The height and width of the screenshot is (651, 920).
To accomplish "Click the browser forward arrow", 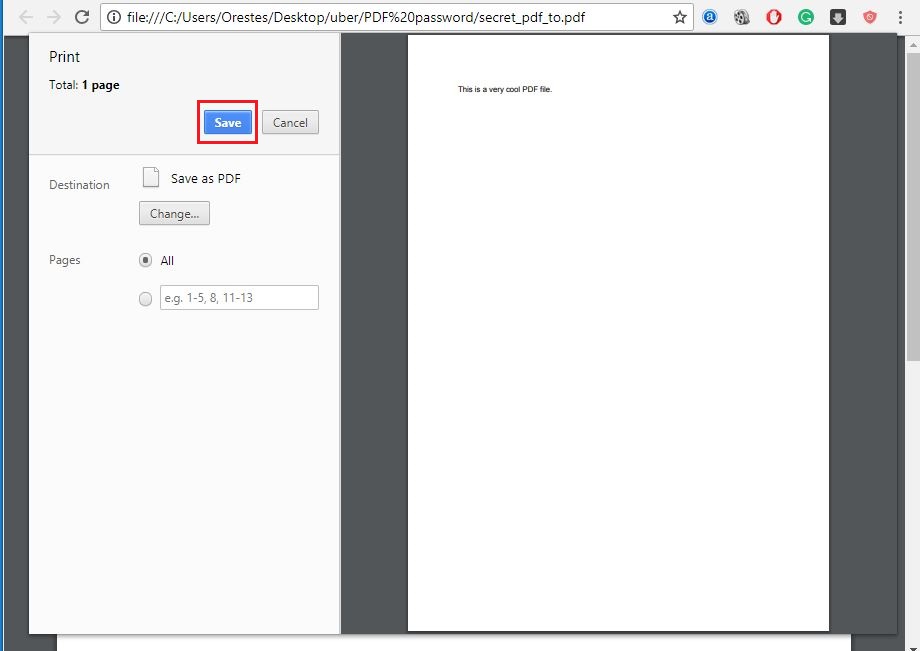I will coord(54,17).
